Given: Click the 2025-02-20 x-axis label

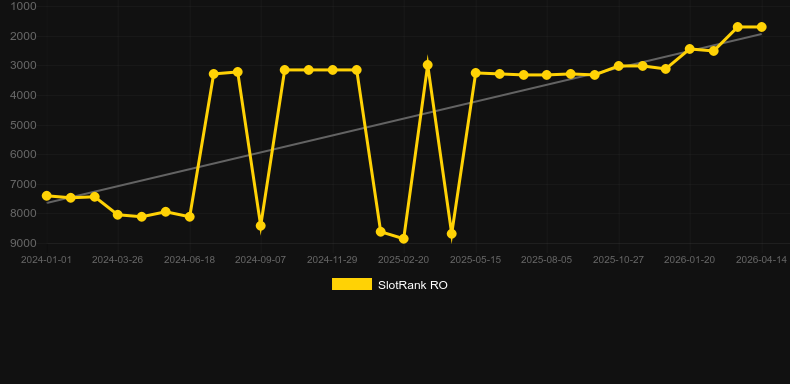Looking at the screenshot, I should (x=404, y=260).
